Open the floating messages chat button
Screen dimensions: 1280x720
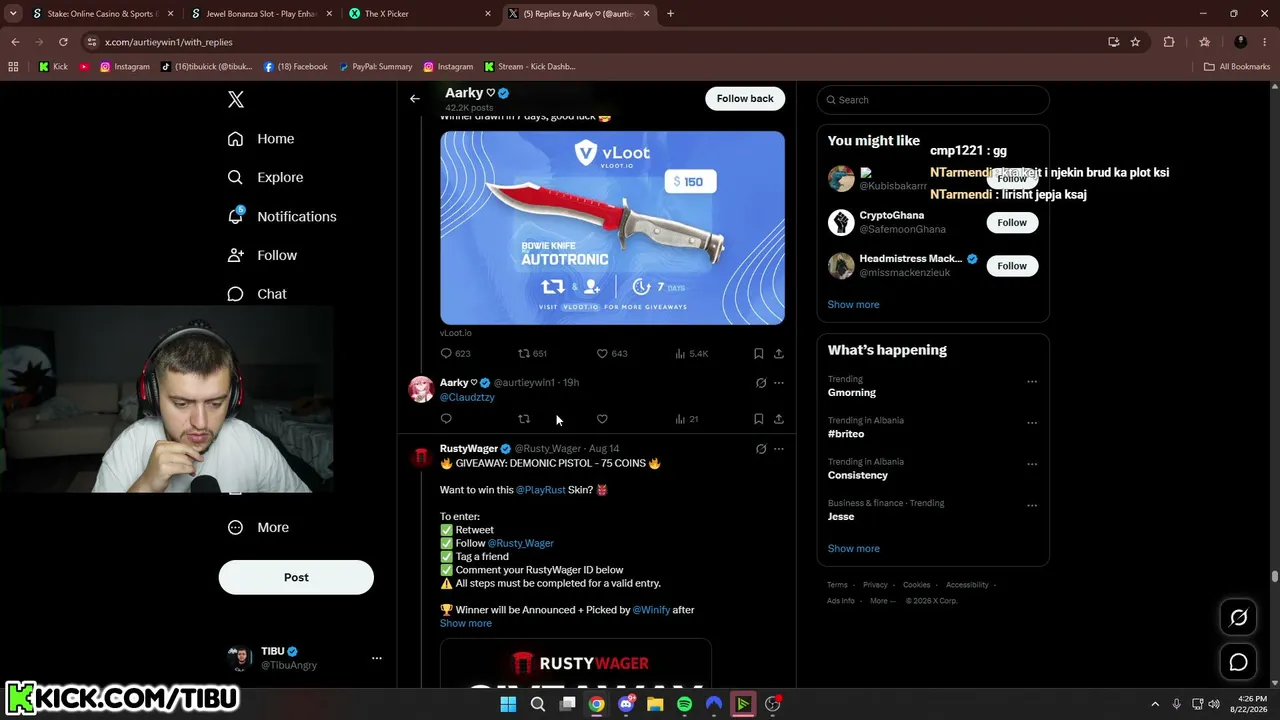click(1238, 662)
